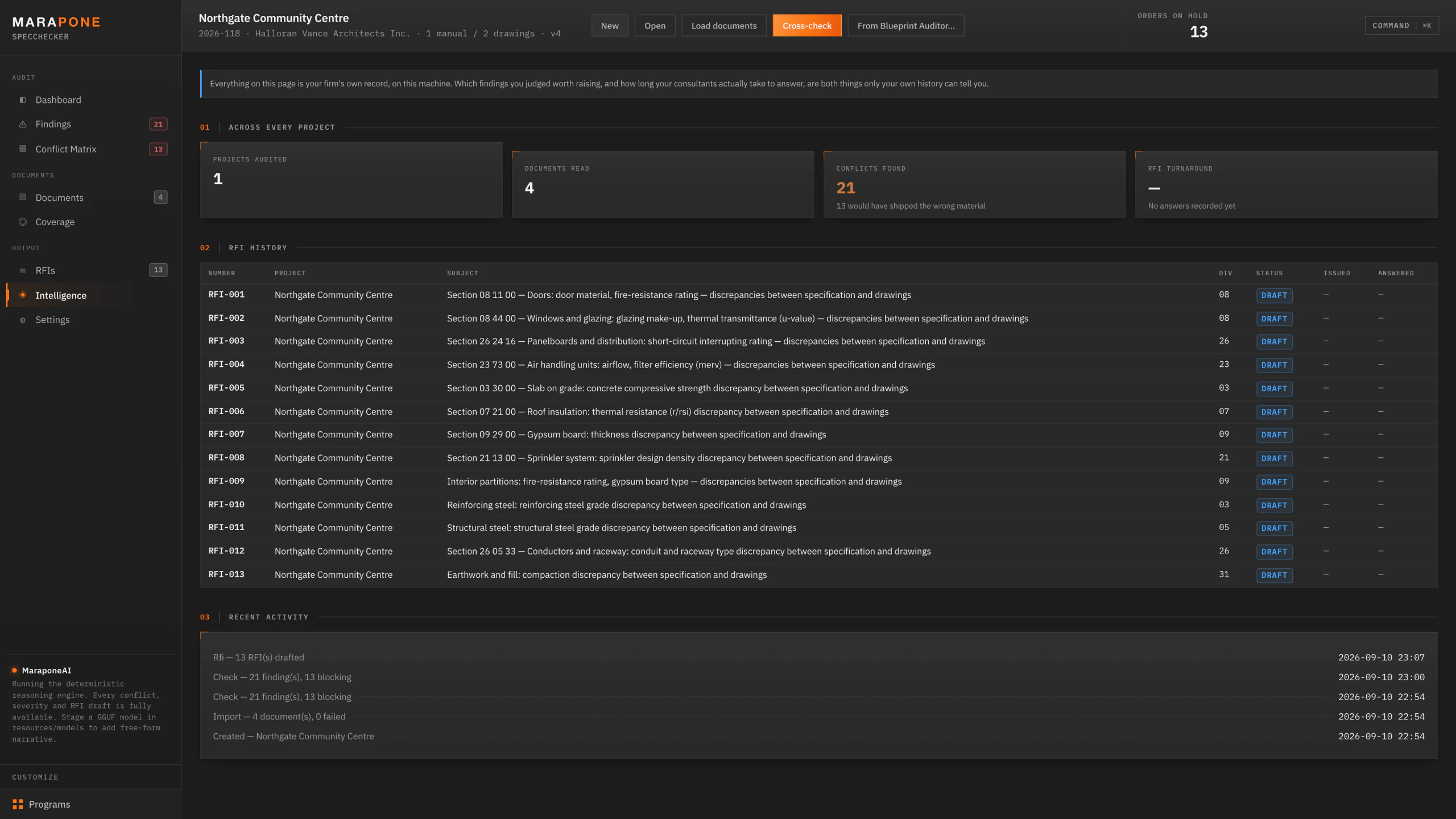Select RFI-004 in the history table
The height and width of the screenshot is (819, 1456).
[x=226, y=364]
